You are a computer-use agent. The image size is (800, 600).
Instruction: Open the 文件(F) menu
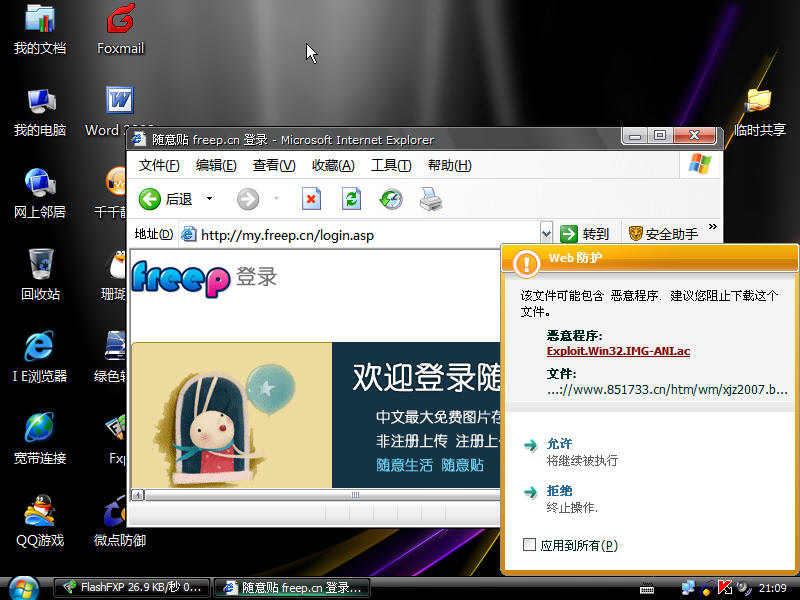(x=159, y=165)
